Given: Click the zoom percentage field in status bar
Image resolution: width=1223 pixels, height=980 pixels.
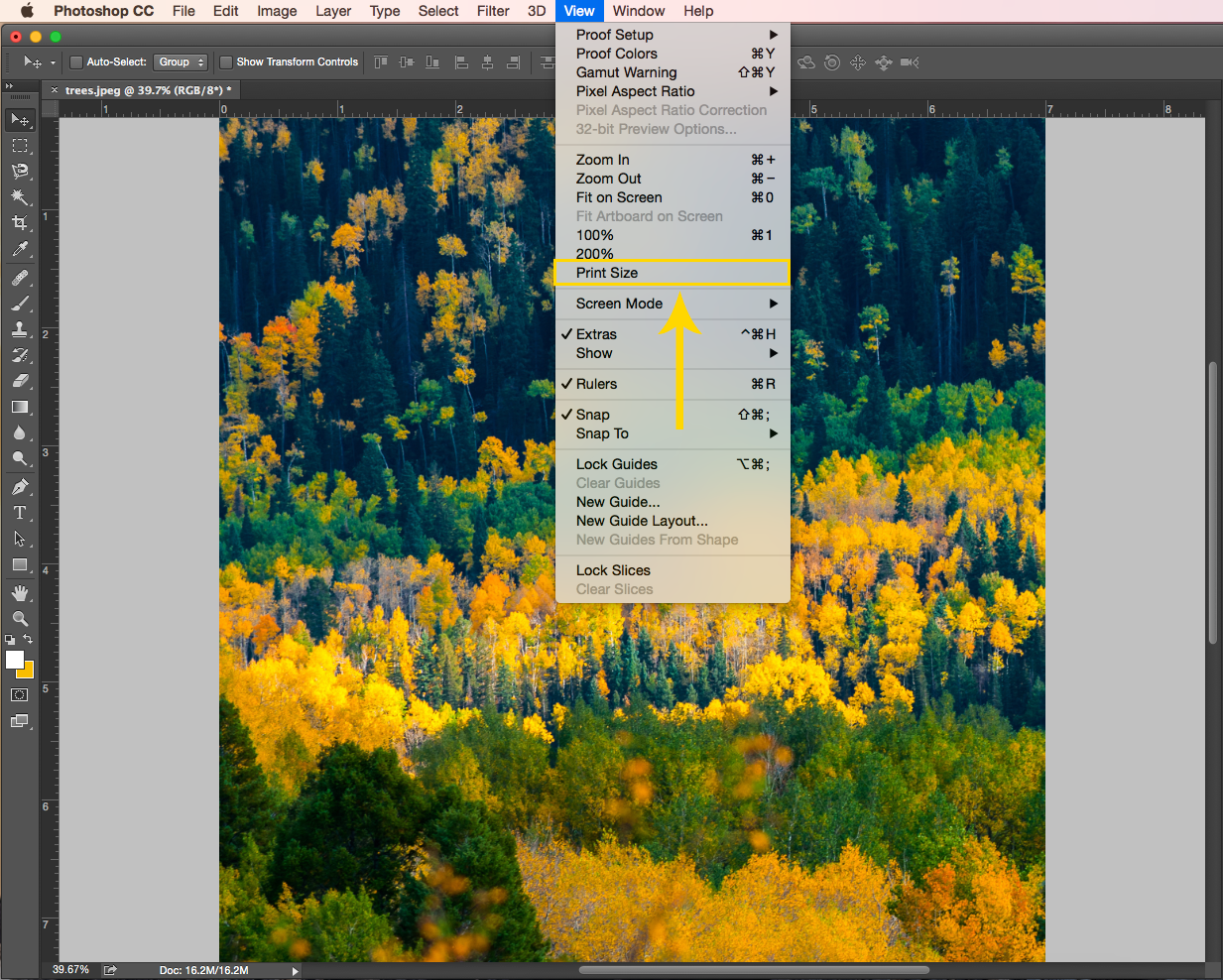Looking at the screenshot, I should click(x=70, y=970).
